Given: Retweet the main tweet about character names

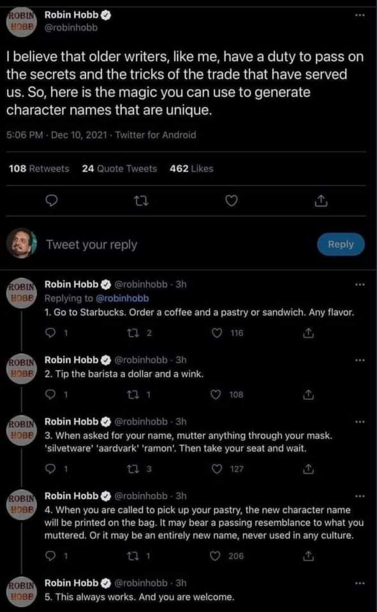Looking at the screenshot, I should [141, 201].
